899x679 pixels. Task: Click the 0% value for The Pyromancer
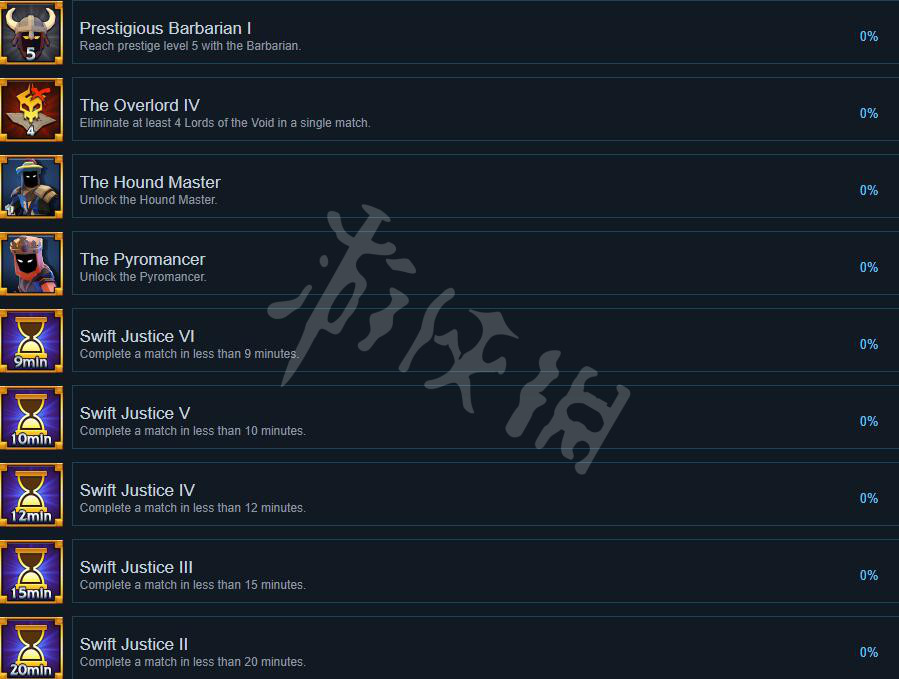tap(869, 267)
